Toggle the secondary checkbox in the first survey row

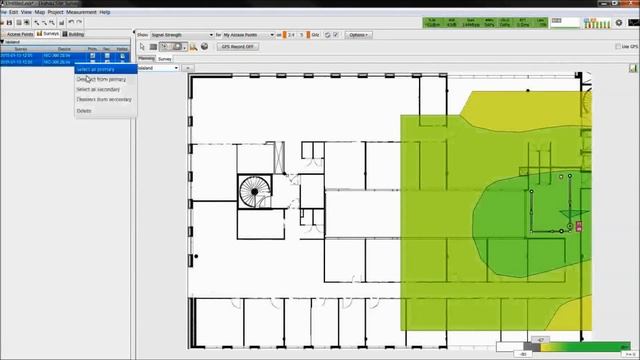click(x=107, y=56)
